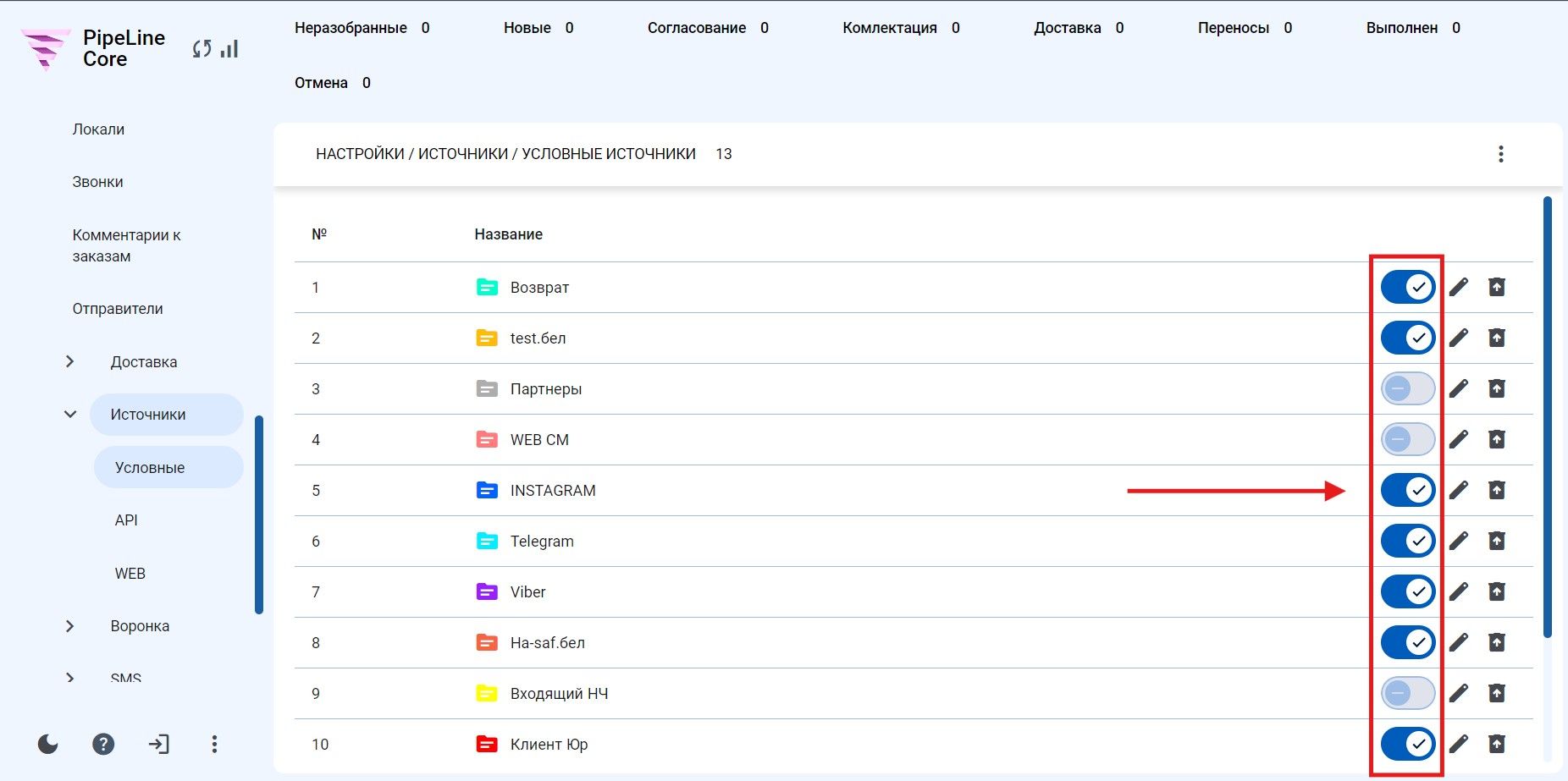Disable the Ha-saf.бел source toggle
This screenshot has width=1568, height=781.
[x=1408, y=643]
